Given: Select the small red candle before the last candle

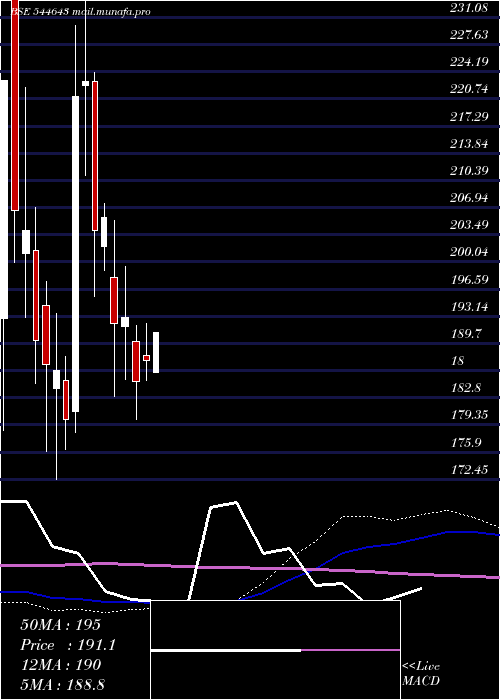Looking at the screenshot, I should tap(146, 358).
